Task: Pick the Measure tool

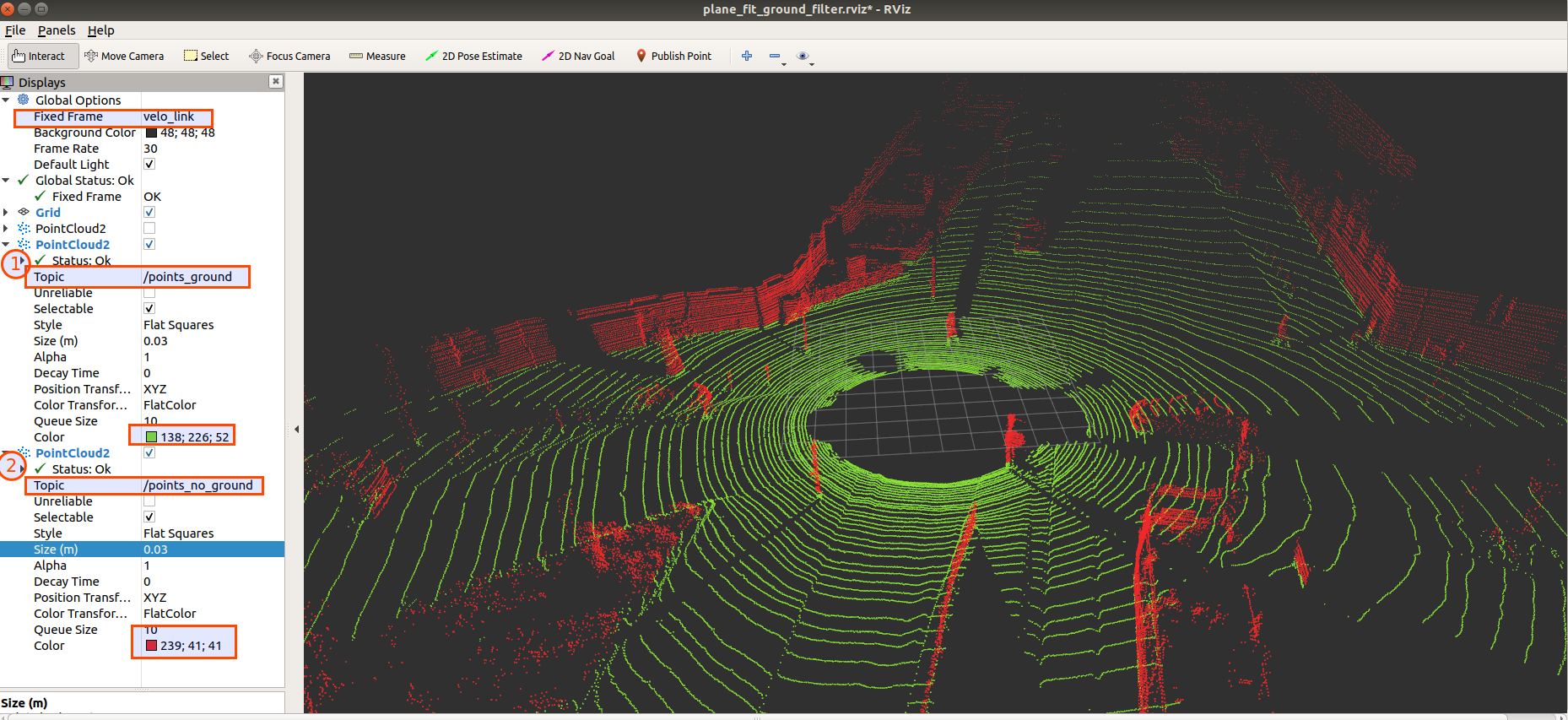Action: pos(377,57)
